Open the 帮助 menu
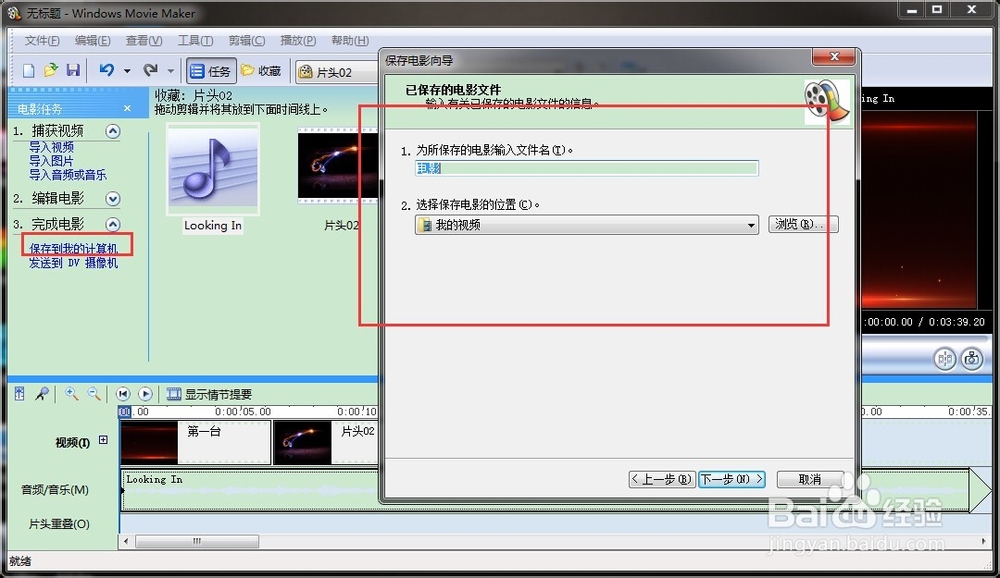Viewport: 1000px width, 578px height. (x=349, y=41)
